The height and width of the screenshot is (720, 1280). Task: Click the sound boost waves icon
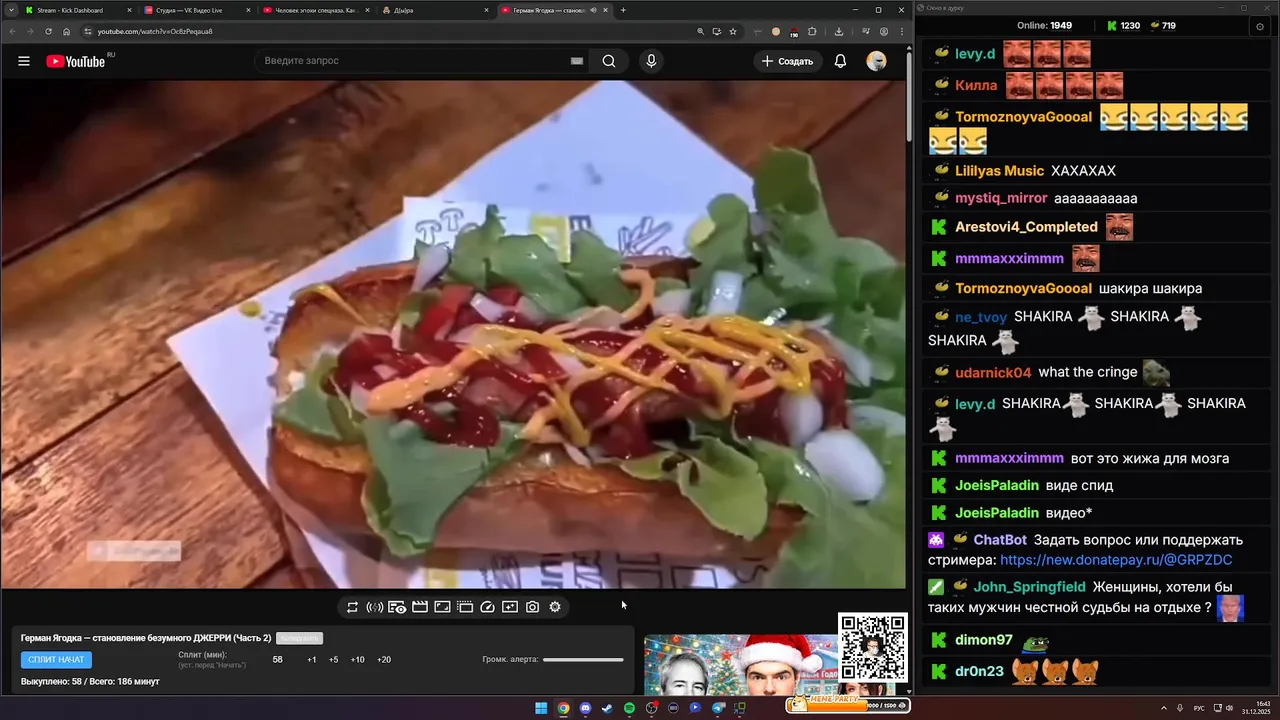coord(375,607)
